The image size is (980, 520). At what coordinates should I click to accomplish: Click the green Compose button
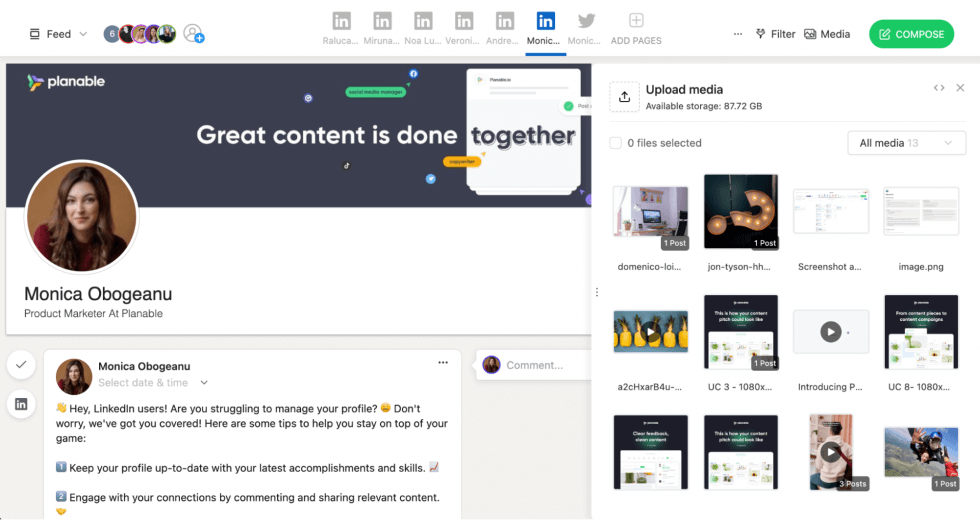(911, 34)
